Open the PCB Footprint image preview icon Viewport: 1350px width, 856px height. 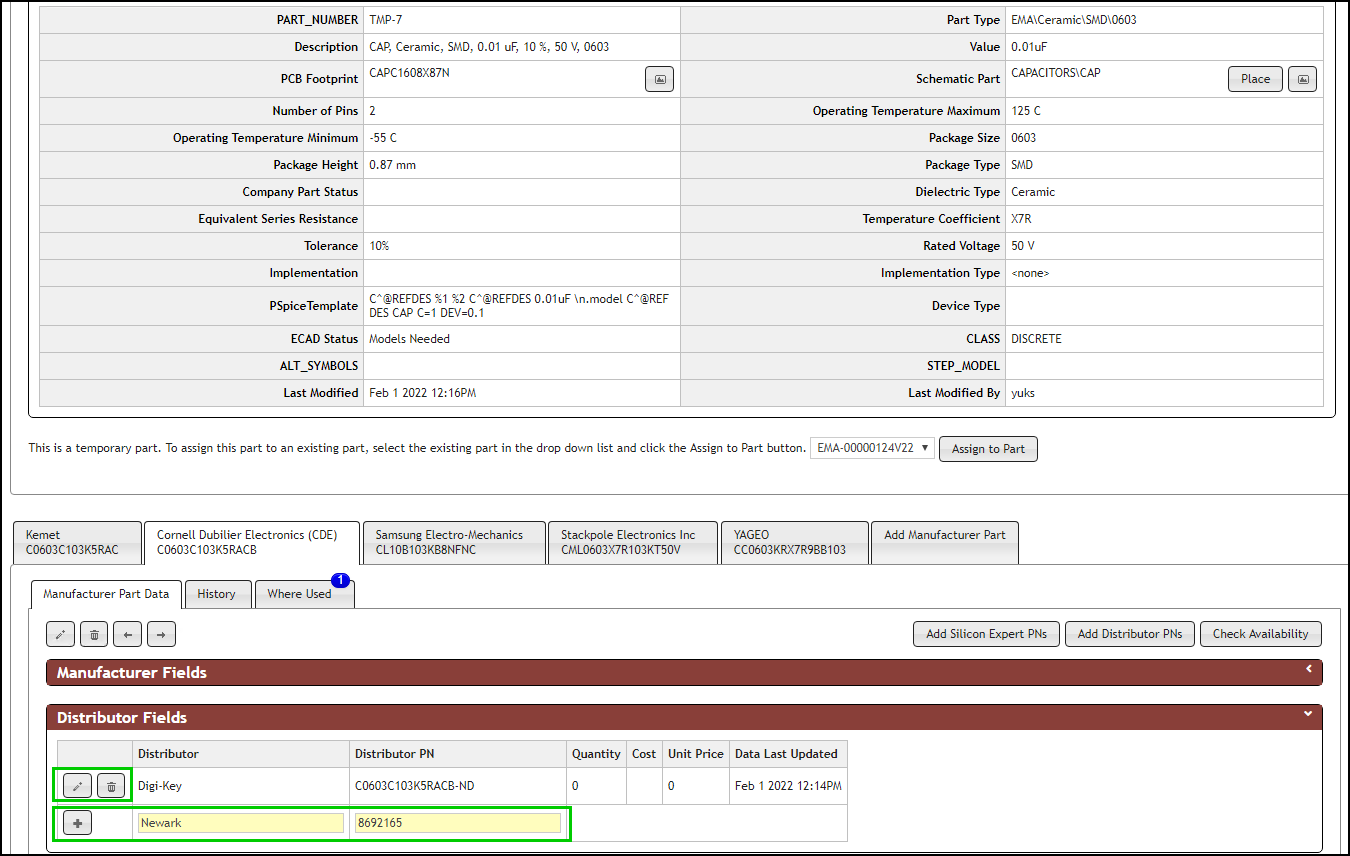pyautogui.click(x=659, y=78)
